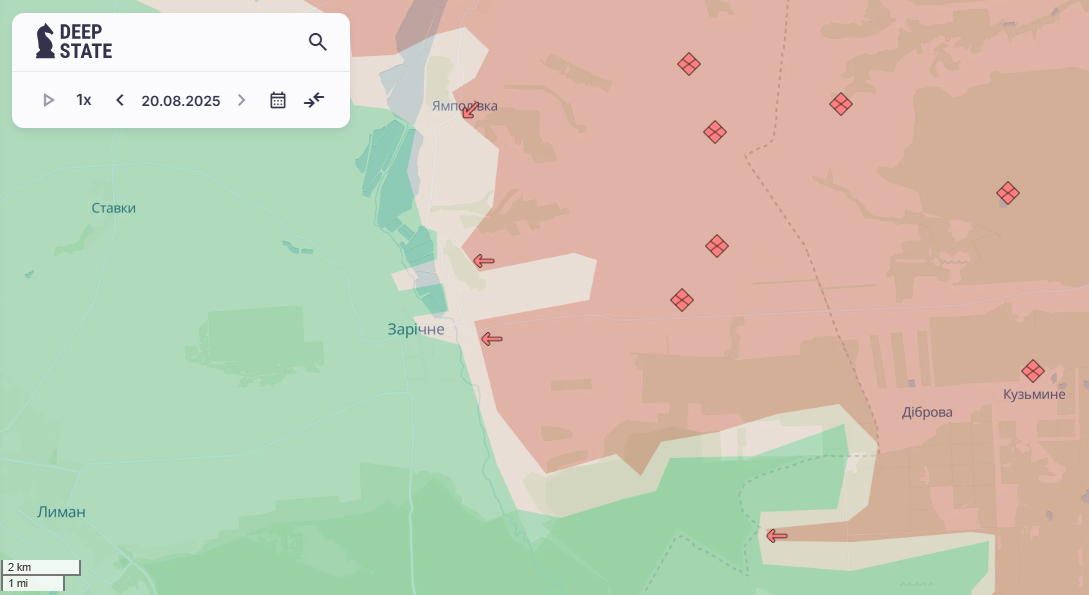1089x595 pixels.
Task: Click the date 20.08.2025
Action: click(180, 100)
